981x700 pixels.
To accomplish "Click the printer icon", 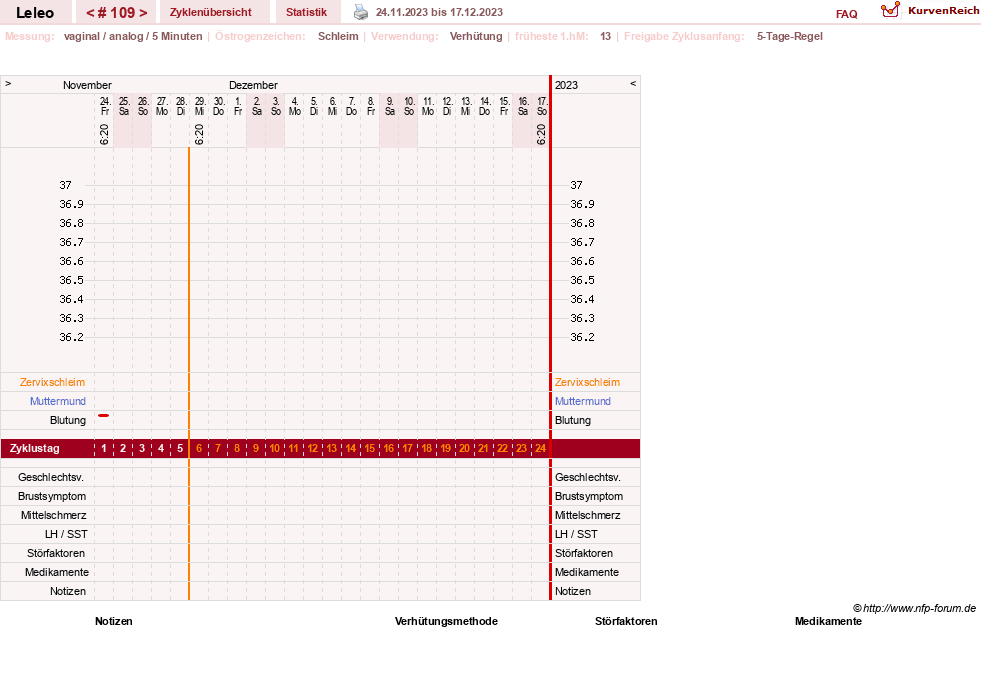I will [x=361, y=12].
